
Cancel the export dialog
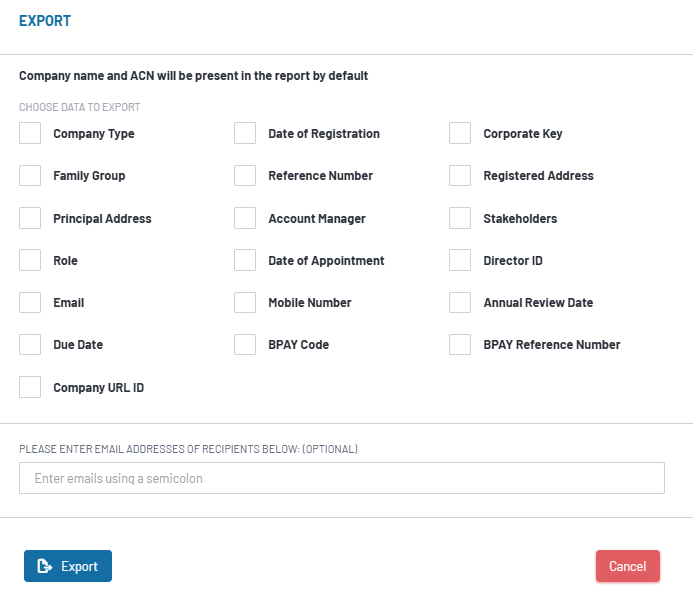click(628, 566)
